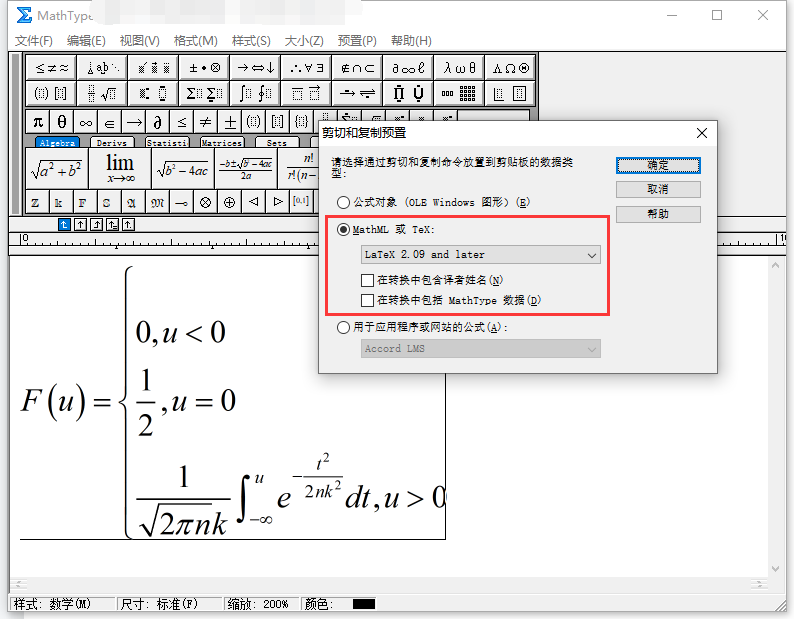794x619 pixels.
Task: Select 用于应用程序或网站的公式 radio button
Action: (x=345, y=327)
